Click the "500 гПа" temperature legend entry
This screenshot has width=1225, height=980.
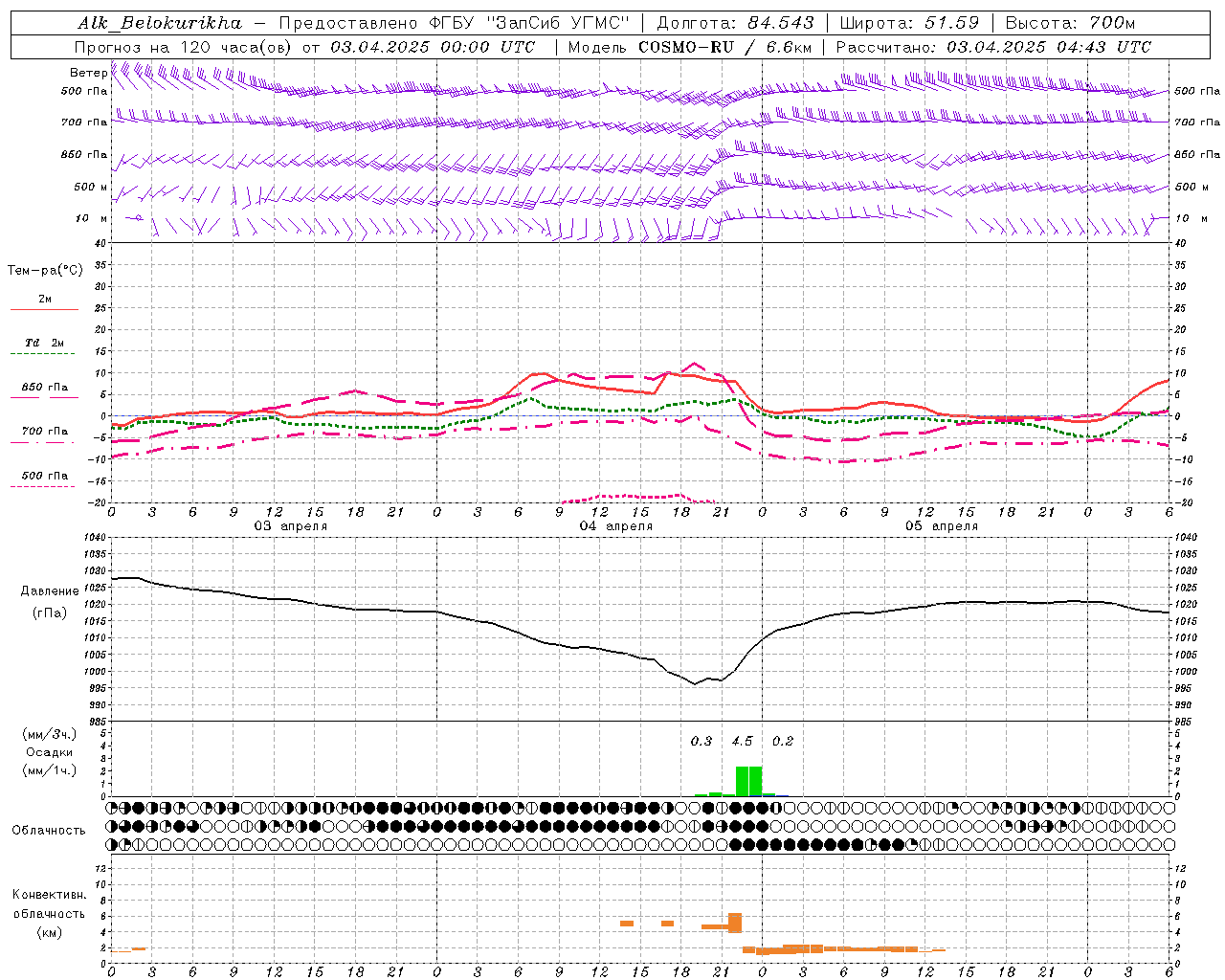coord(44,476)
